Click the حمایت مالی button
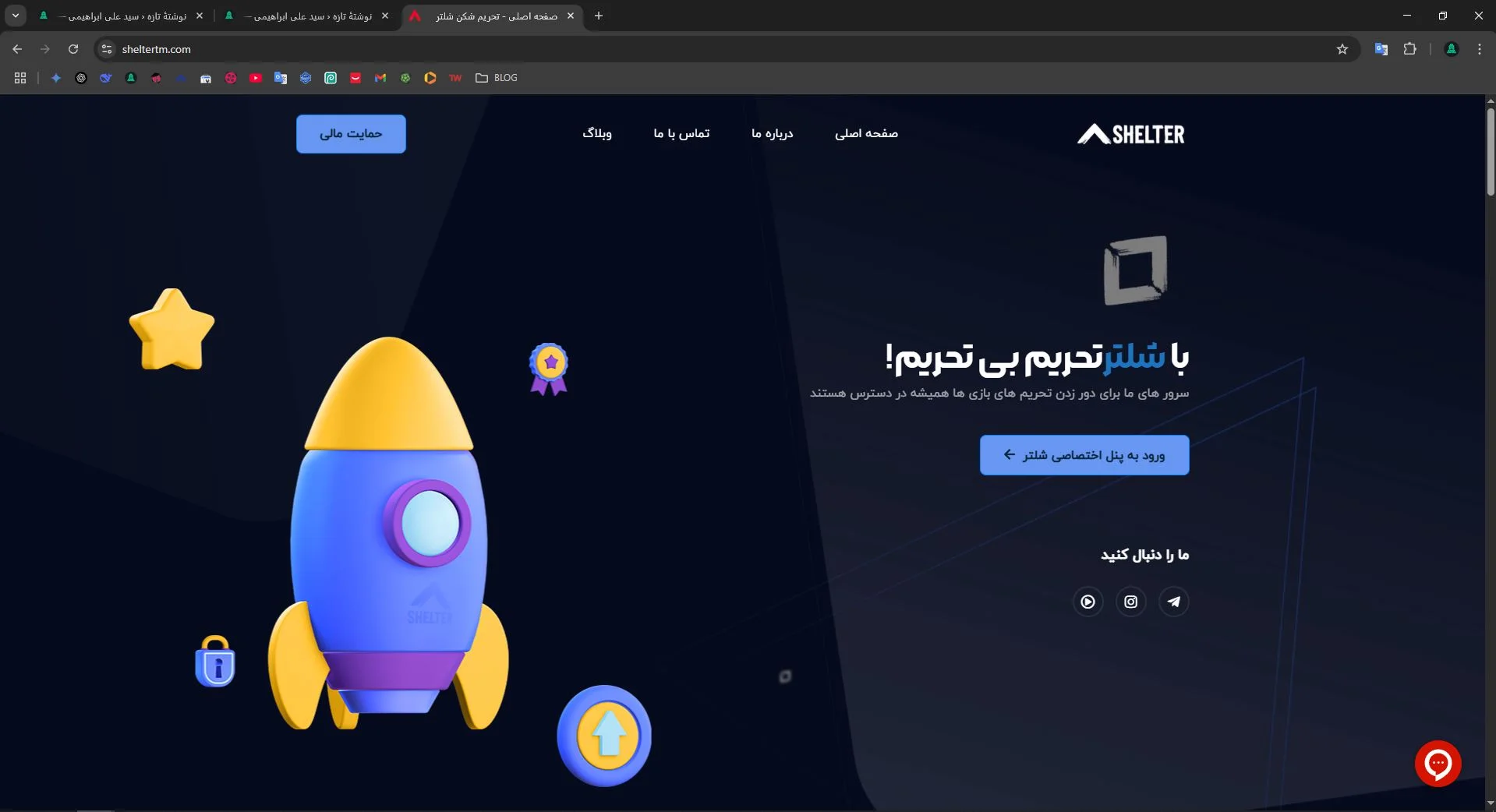Image resolution: width=1496 pixels, height=812 pixels. point(351,134)
